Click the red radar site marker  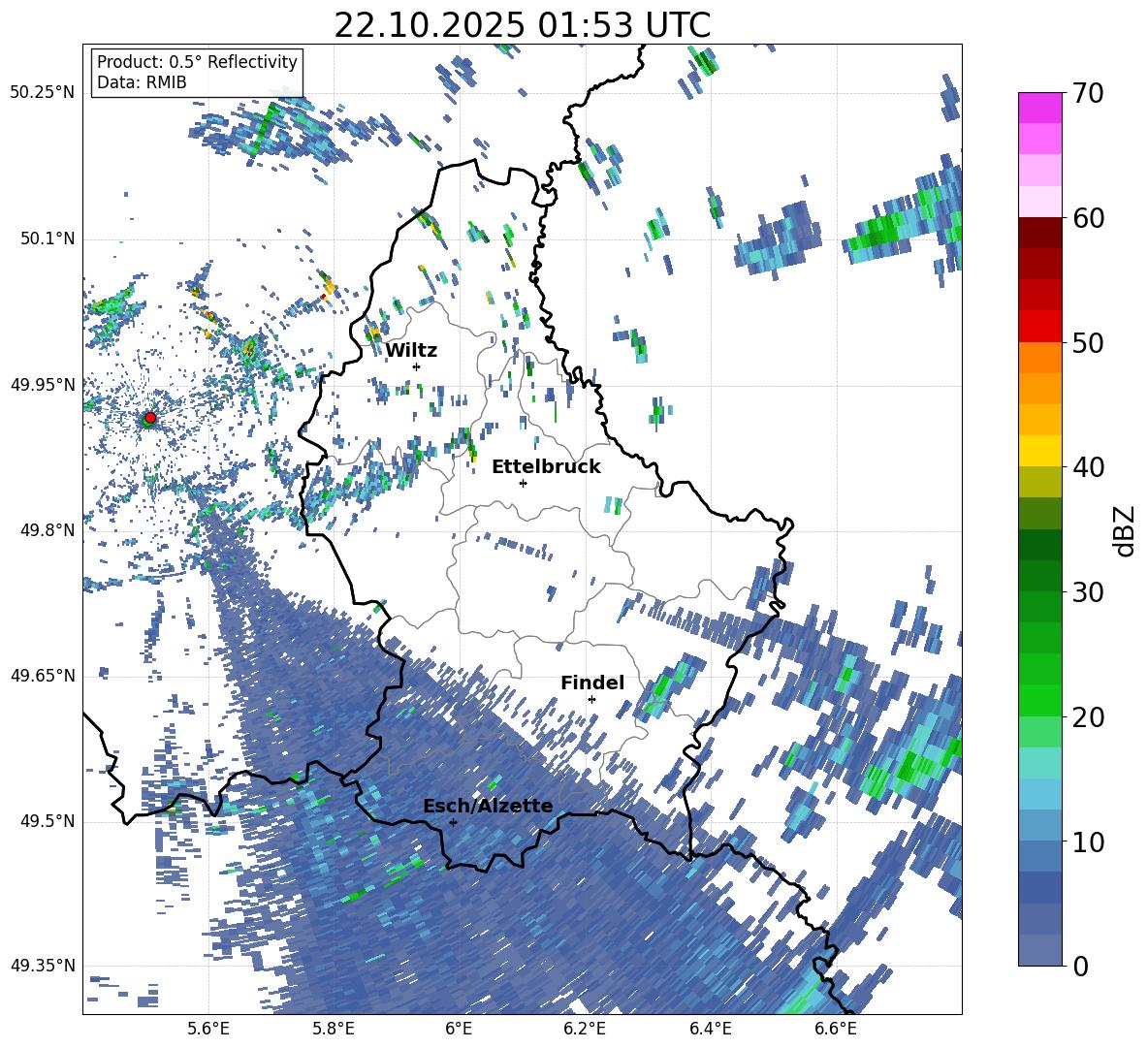point(150,418)
